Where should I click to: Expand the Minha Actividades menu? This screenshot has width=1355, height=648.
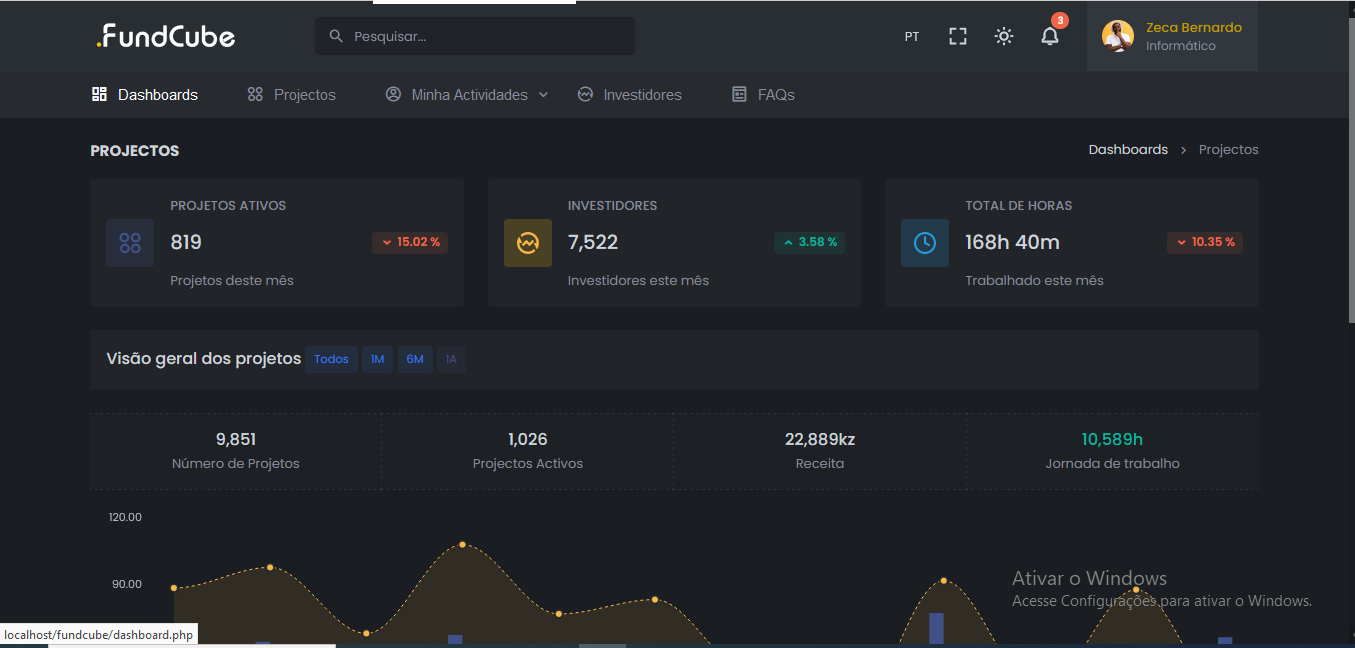pyautogui.click(x=468, y=95)
